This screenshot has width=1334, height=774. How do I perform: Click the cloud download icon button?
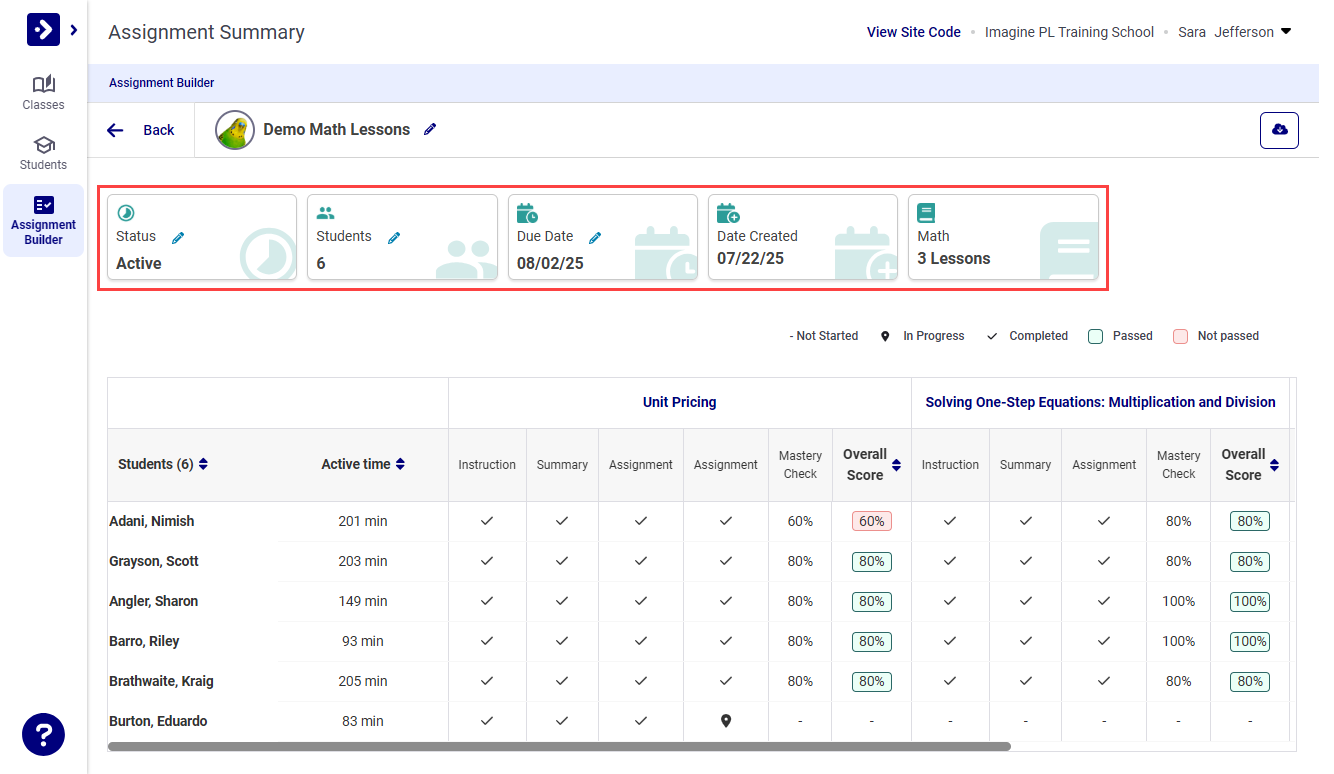coord(1279,130)
